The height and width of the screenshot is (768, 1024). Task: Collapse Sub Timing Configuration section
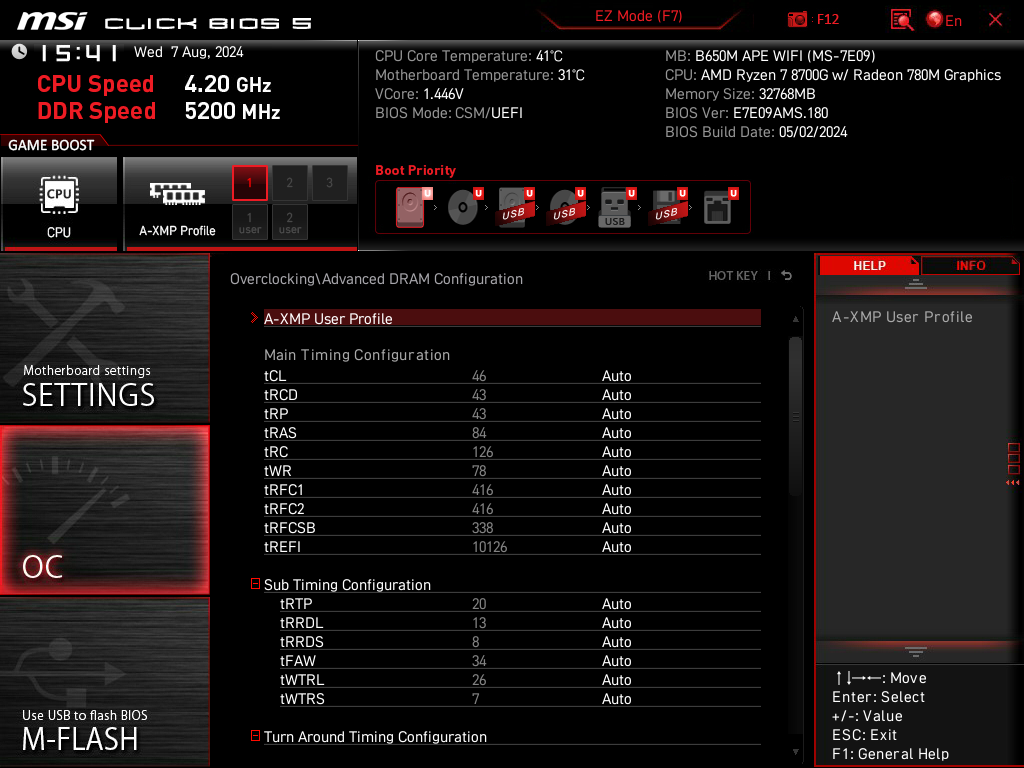pyautogui.click(x=255, y=584)
